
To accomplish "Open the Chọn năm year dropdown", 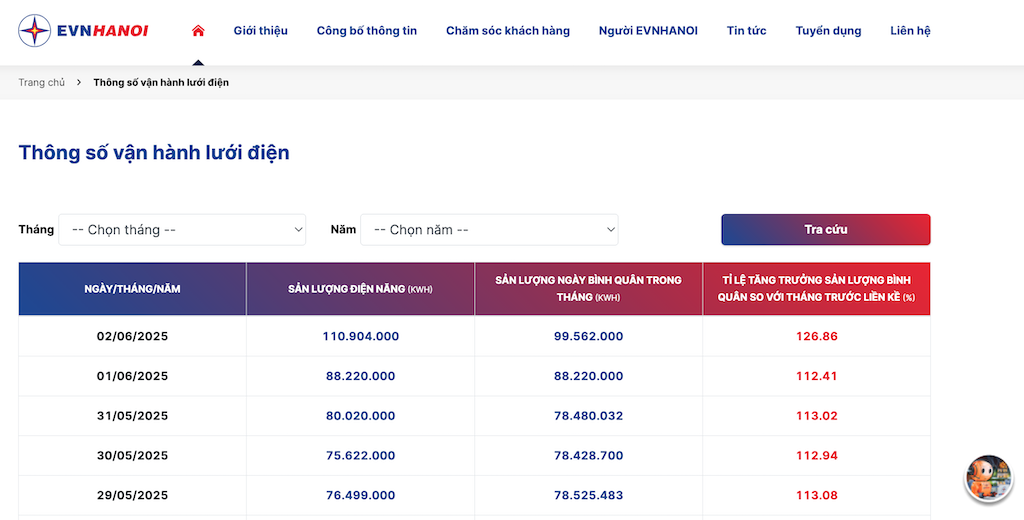I will point(489,230).
